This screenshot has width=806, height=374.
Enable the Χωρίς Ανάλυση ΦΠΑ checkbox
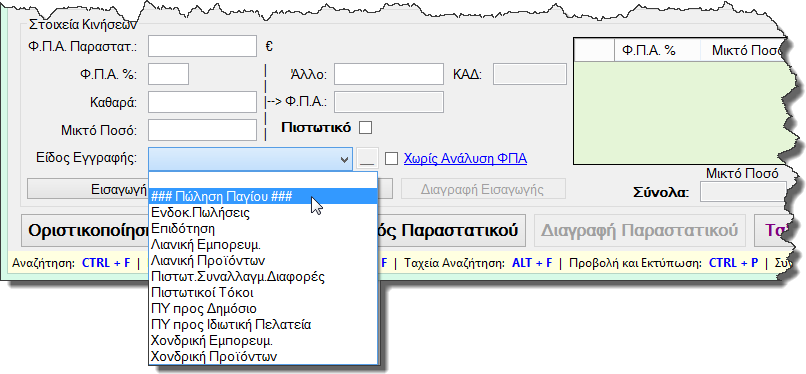point(392,158)
